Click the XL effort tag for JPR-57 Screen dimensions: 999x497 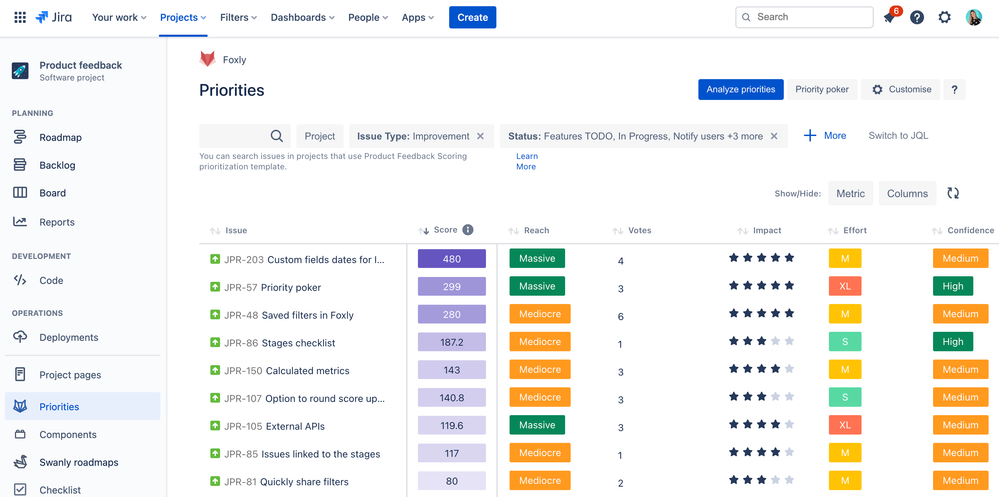(x=845, y=287)
